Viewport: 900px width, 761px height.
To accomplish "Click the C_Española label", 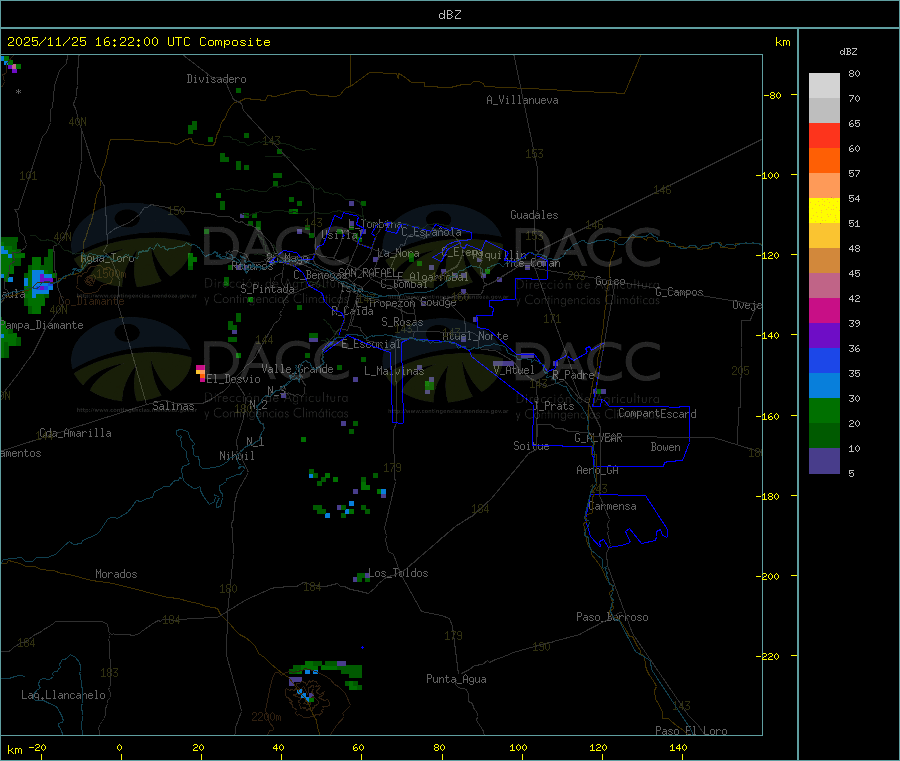I will point(432,232).
